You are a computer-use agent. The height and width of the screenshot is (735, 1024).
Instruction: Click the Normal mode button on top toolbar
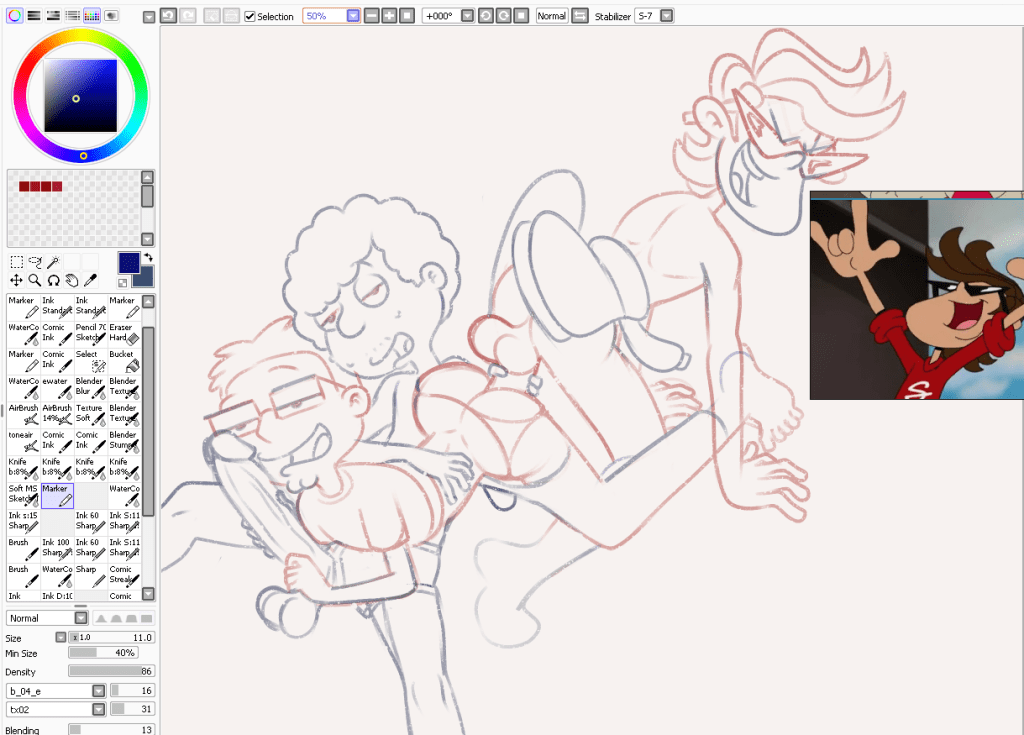click(x=551, y=15)
